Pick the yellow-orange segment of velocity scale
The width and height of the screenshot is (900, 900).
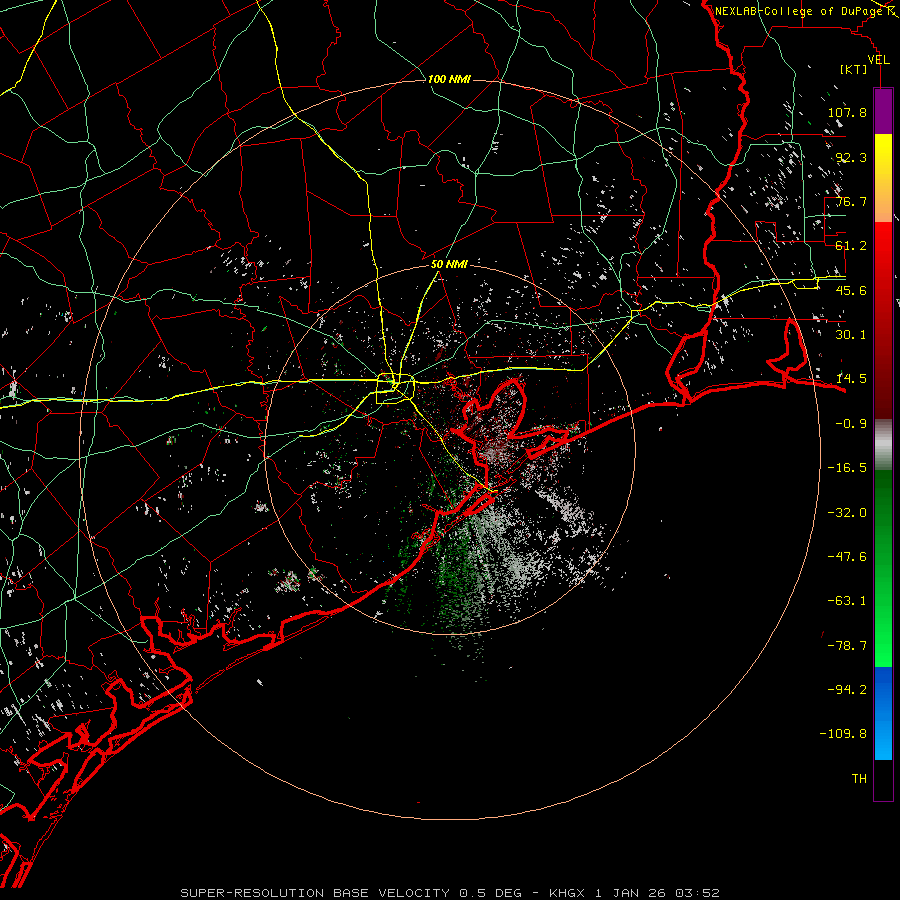tap(883, 178)
